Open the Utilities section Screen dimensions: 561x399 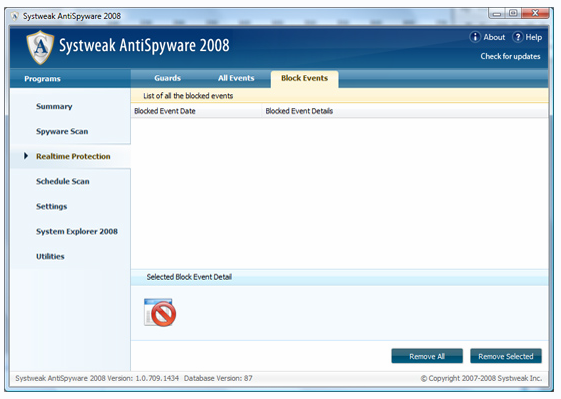click(50, 257)
